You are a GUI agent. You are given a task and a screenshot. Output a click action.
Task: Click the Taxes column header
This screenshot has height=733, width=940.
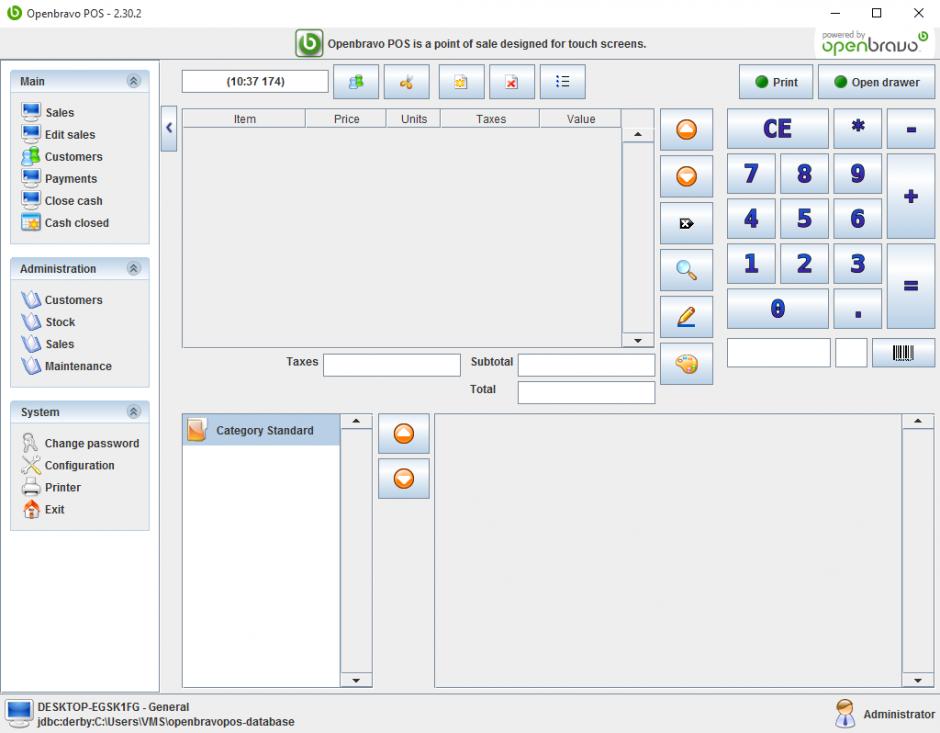click(x=490, y=119)
